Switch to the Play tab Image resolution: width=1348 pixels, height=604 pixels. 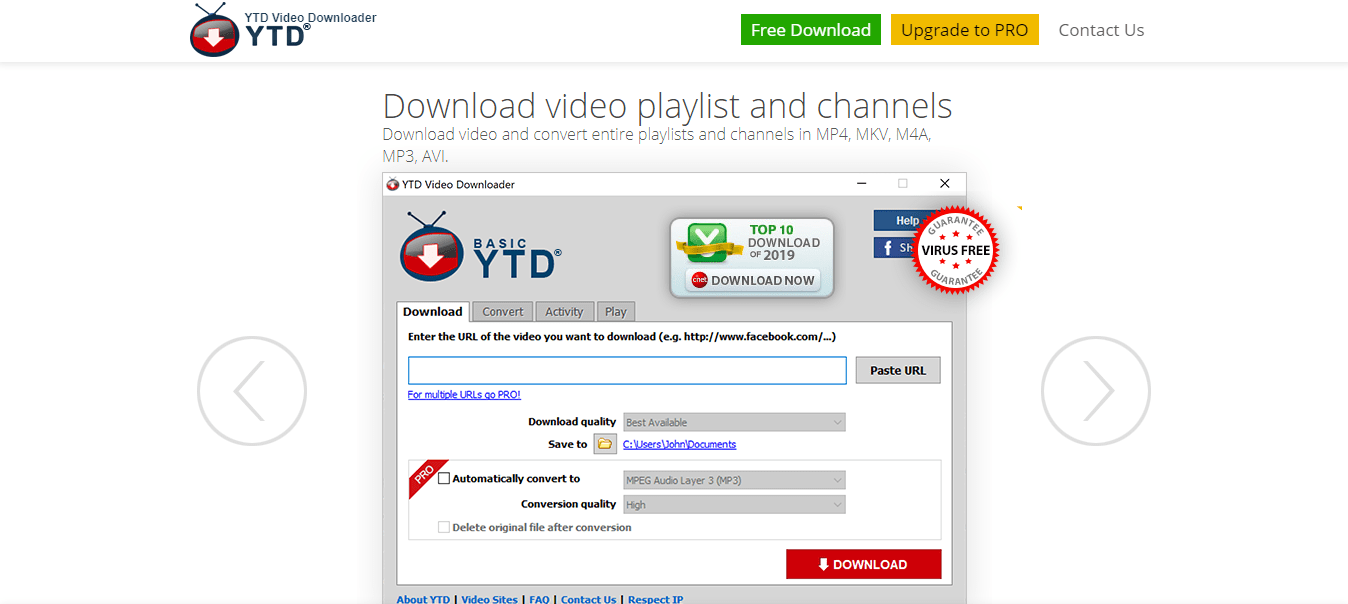click(x=616, y=312)
